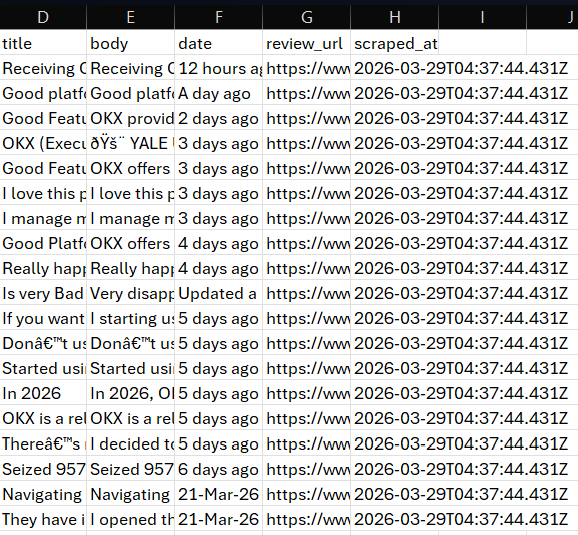
Task: Select column D header
Action: tap(43, 17)
